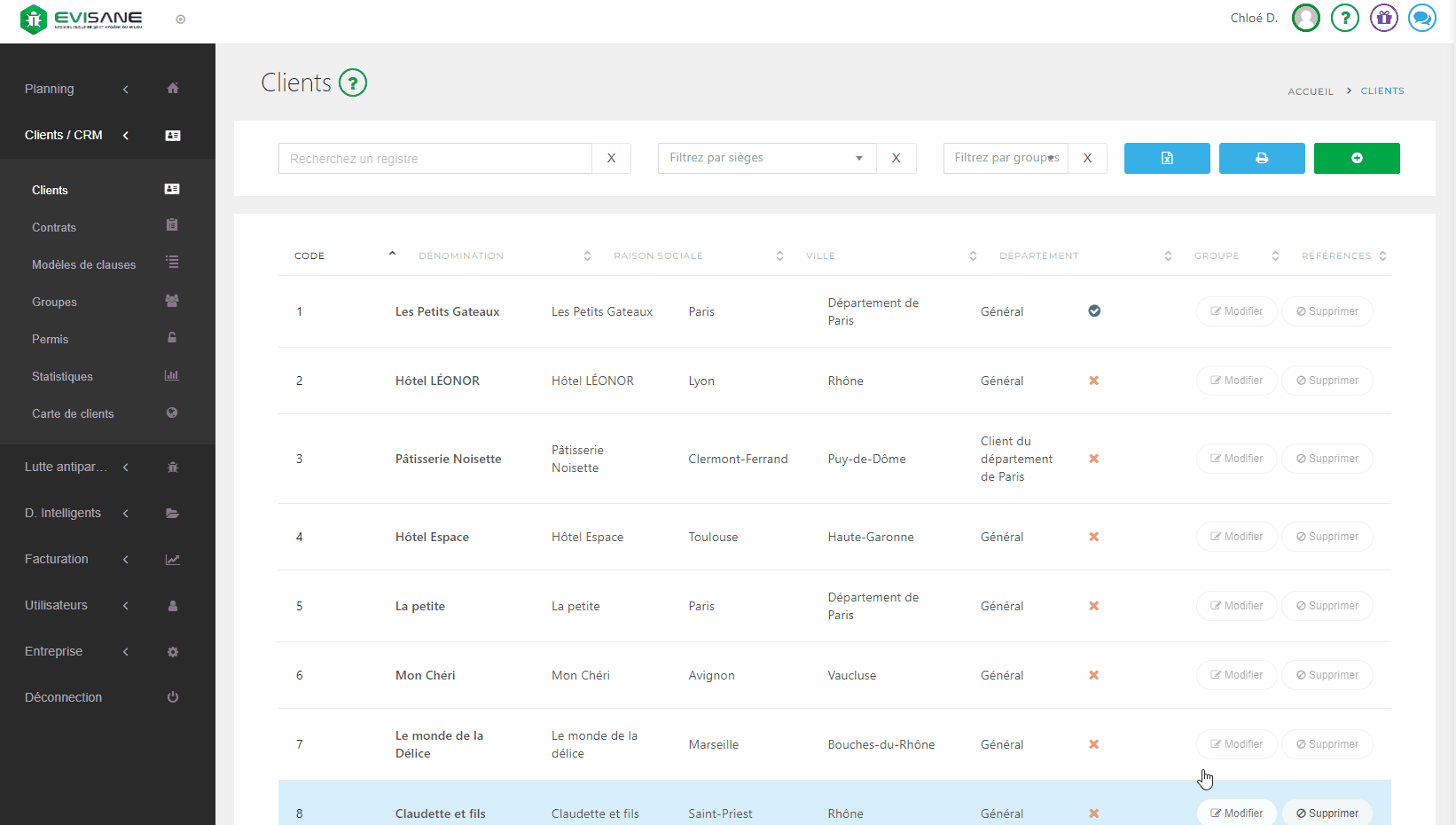Viewport: 1456px width, 825px height.
Task: Open the gift icon in top bar
Action: click(x=1383, y=18)
